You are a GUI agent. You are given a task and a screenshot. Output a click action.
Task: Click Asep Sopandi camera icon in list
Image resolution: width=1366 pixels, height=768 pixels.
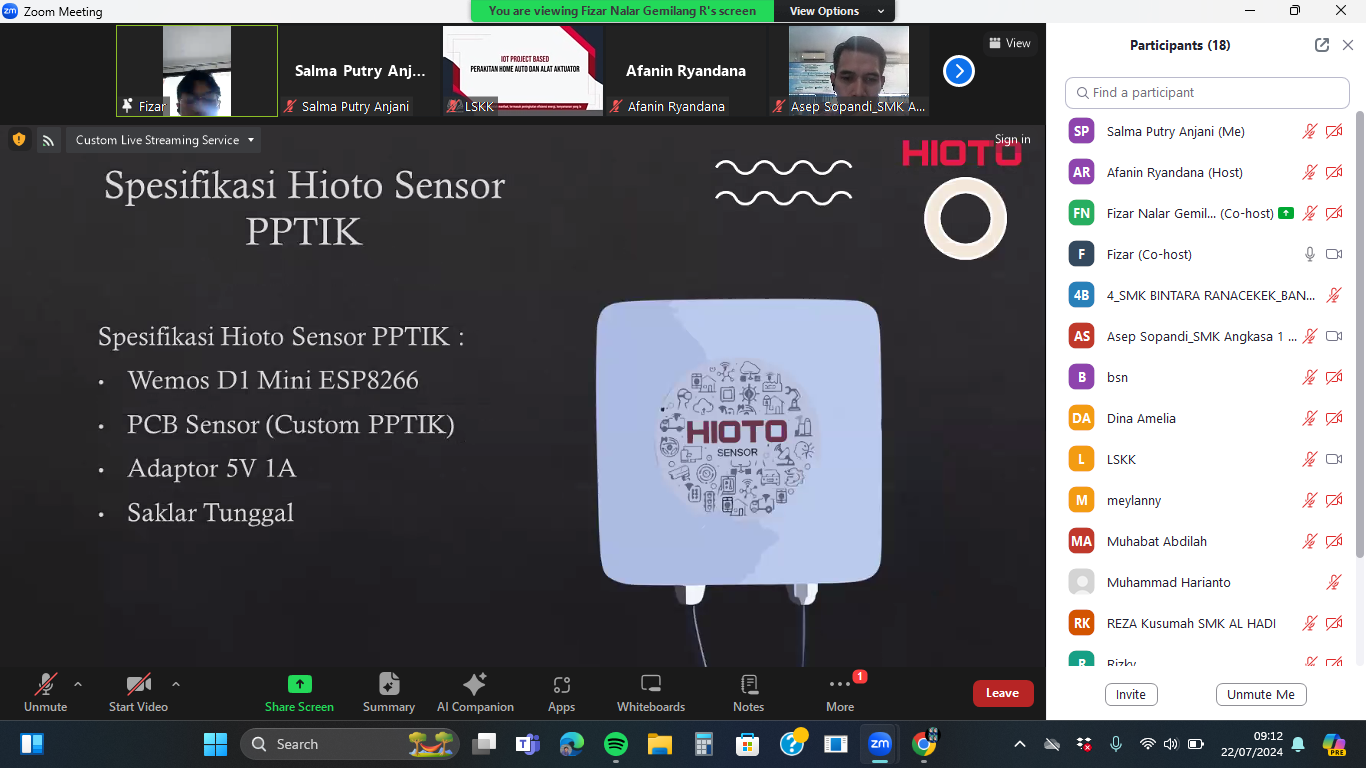(x=1334, y=336)
